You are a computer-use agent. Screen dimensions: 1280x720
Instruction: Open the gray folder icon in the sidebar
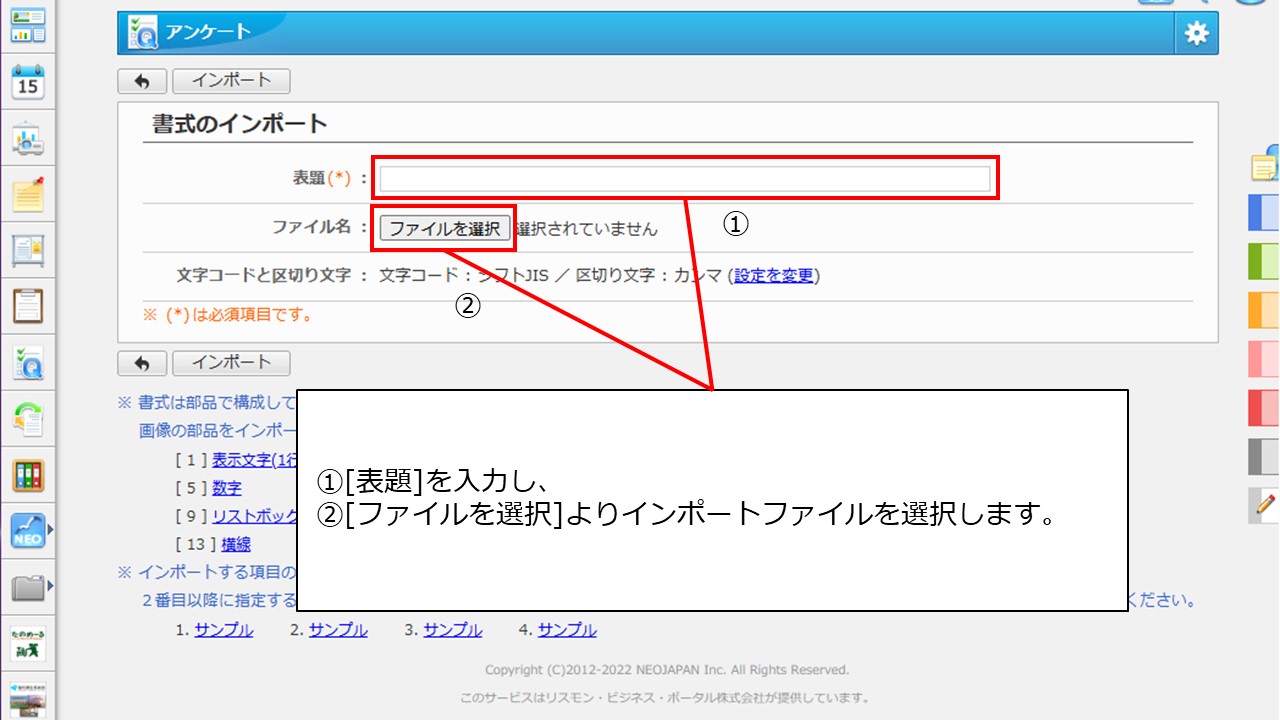pyautogui.click(x=28, y=587)
